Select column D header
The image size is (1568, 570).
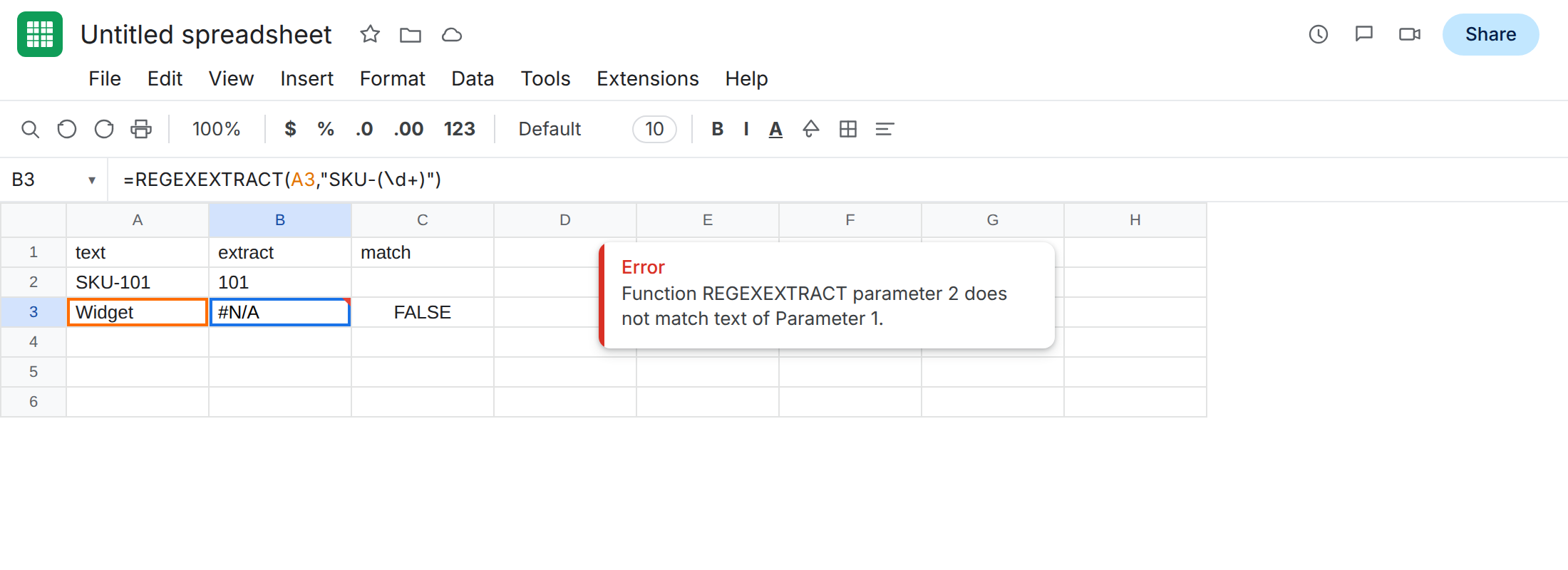[565, 220]
